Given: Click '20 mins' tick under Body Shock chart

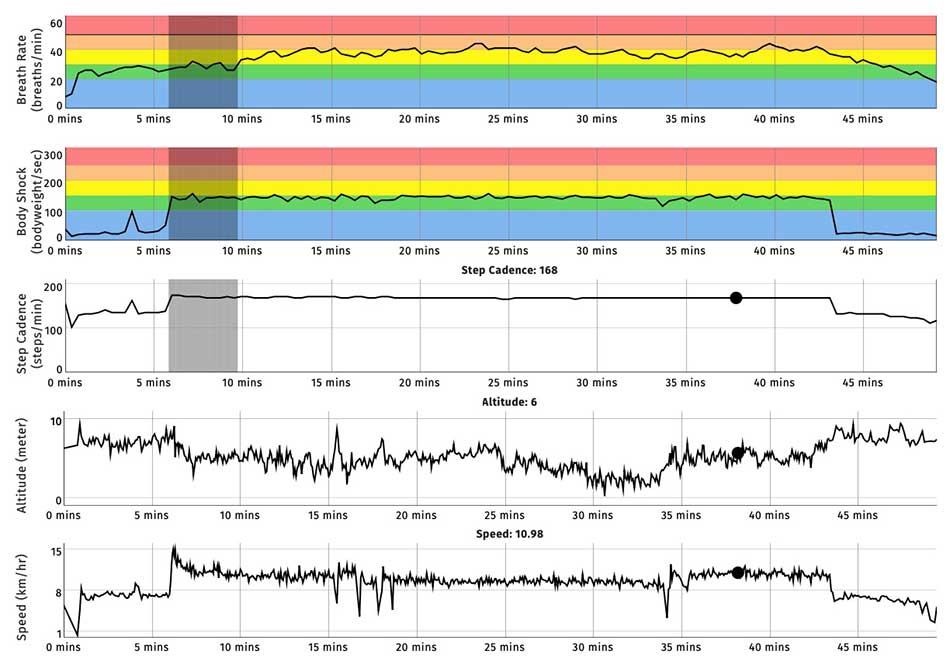Looking at the screenshot, I should [419, 251].
